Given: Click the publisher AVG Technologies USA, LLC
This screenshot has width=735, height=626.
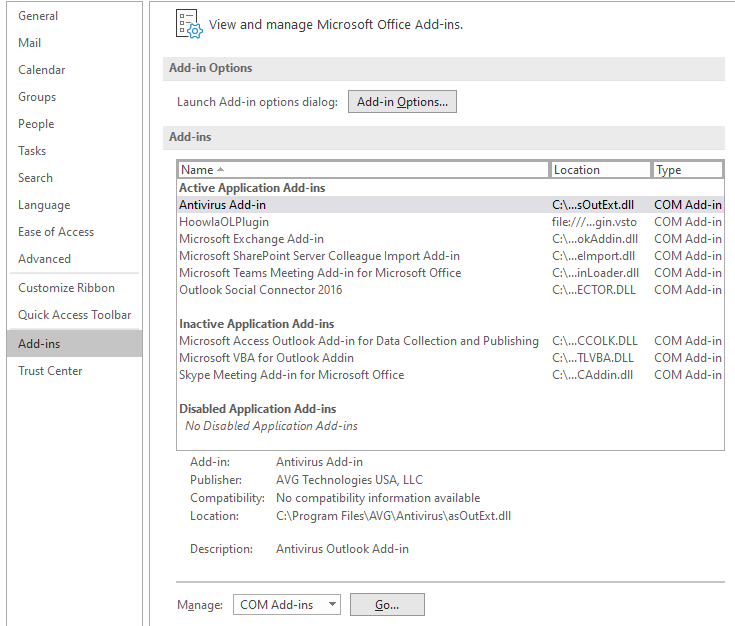Looking at the screenshot, I should click(349, 480).
